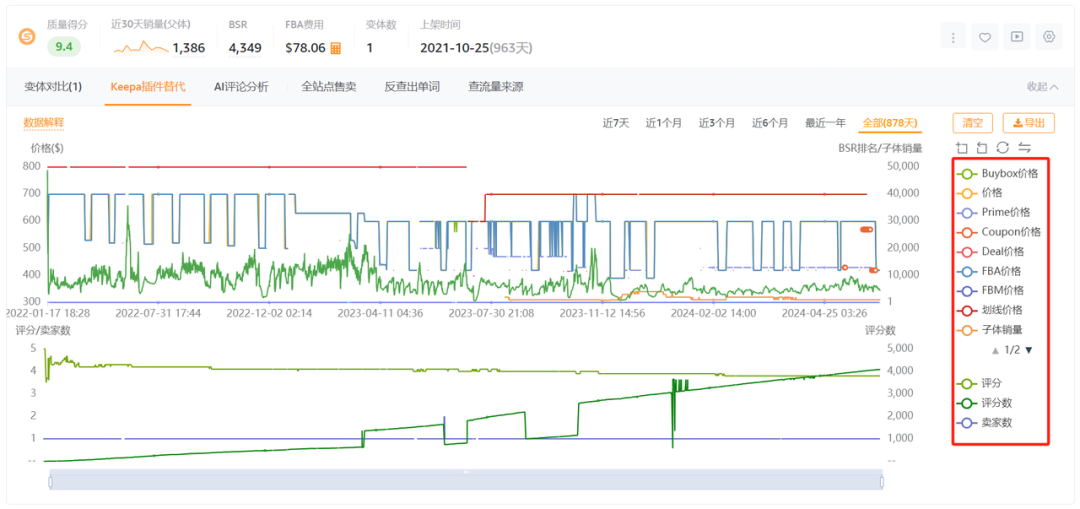Toggle the Coupon价格 legend series
The width and height of the screenshot is (1080, 509).
(1001, 231)
